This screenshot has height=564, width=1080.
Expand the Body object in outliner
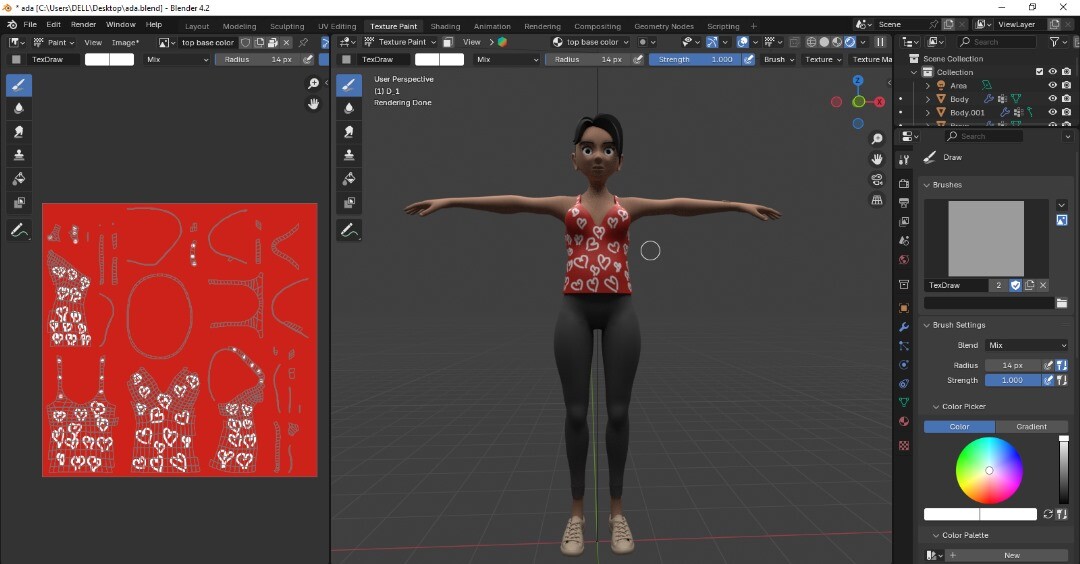928,99
